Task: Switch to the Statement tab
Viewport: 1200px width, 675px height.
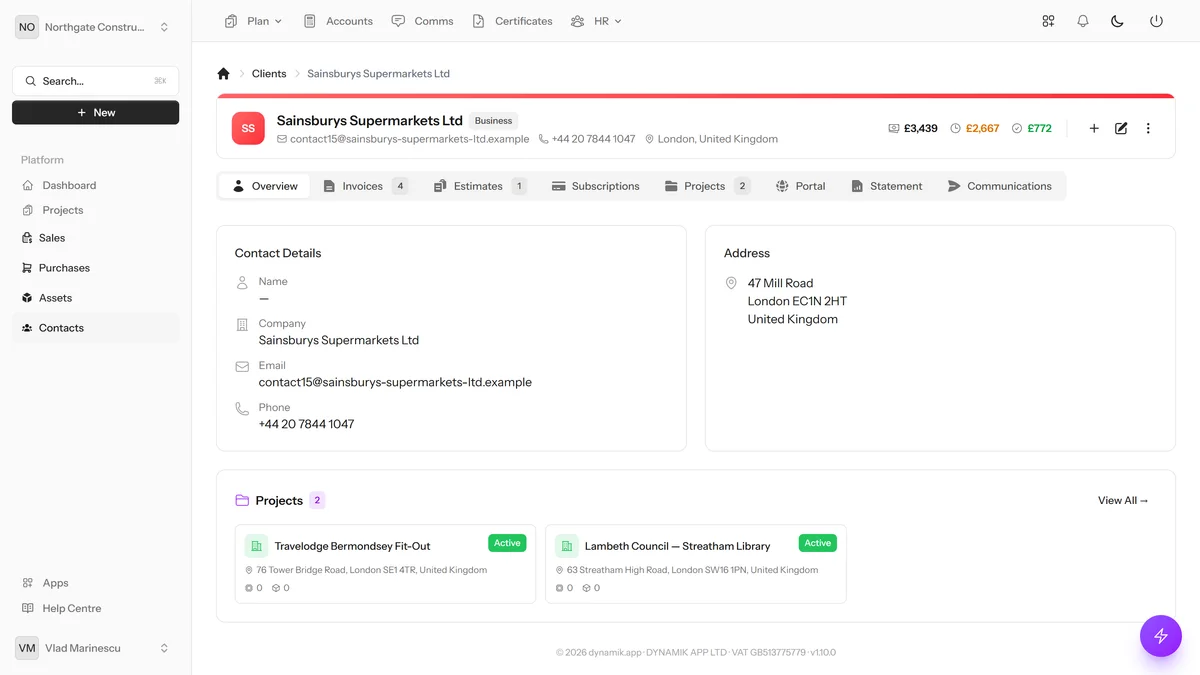Action: pos(886,186)
